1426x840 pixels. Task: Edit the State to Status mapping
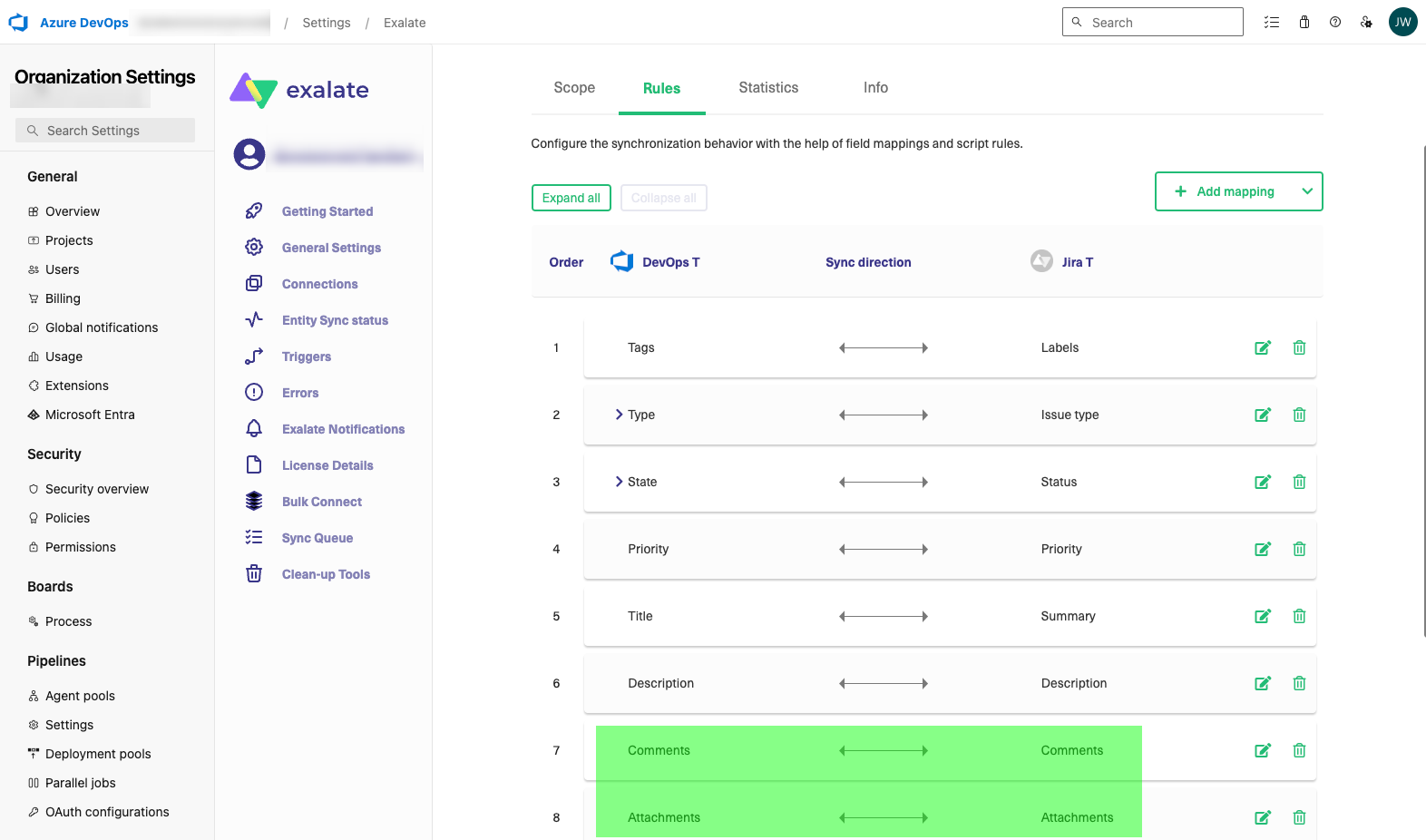[1263, 482]
